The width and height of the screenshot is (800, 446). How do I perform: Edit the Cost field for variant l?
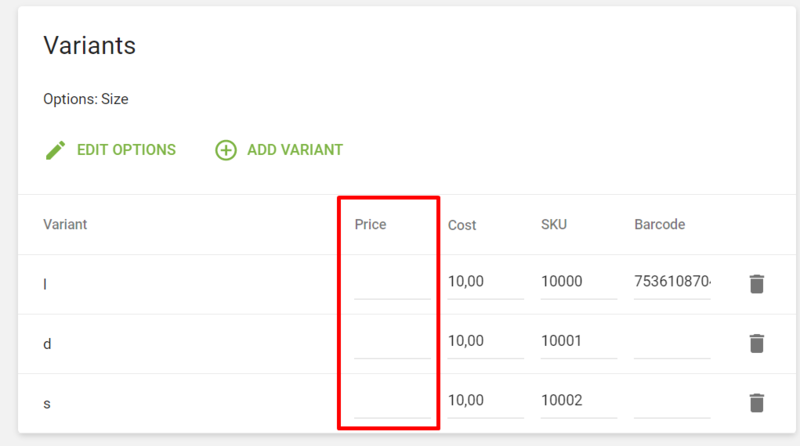[x=485, y=283]
